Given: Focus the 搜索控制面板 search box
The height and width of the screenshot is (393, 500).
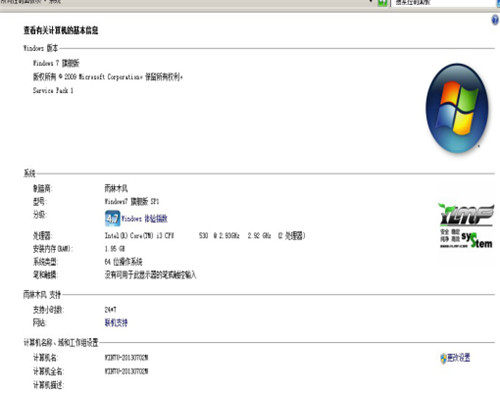Looking at the screenshot, I should [443, 3].
